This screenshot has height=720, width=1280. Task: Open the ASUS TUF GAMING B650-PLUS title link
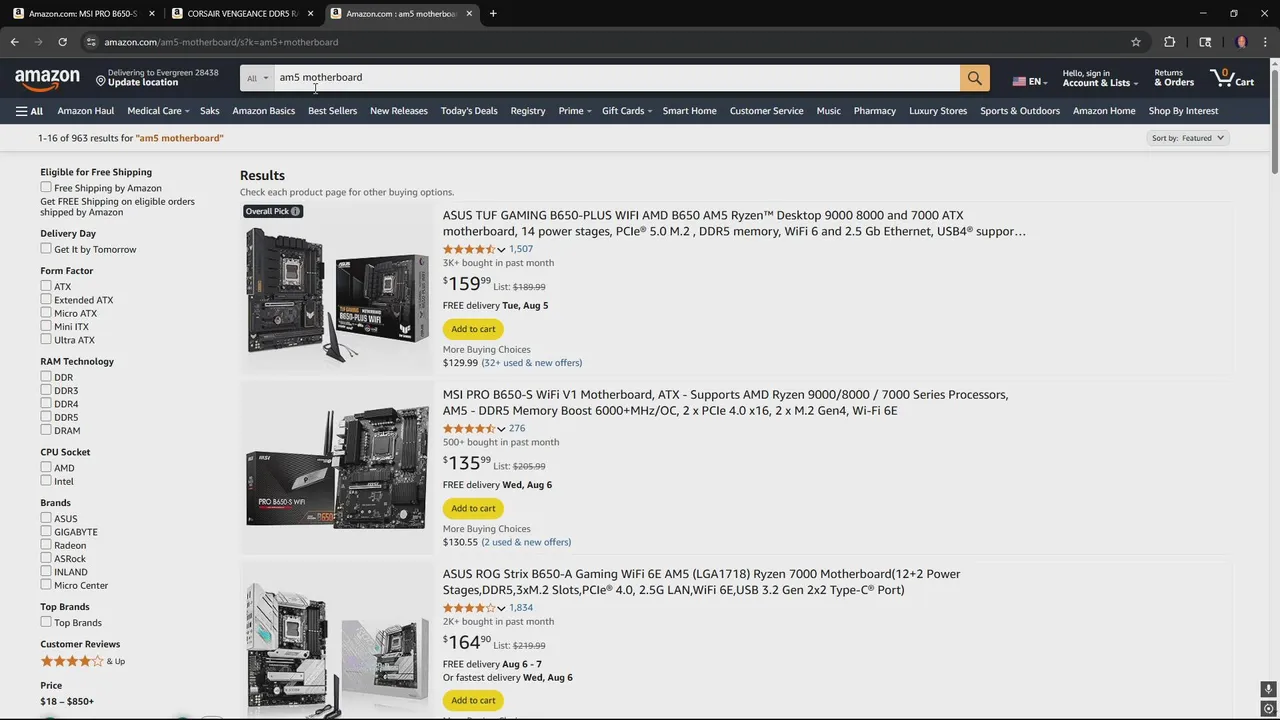734,223
